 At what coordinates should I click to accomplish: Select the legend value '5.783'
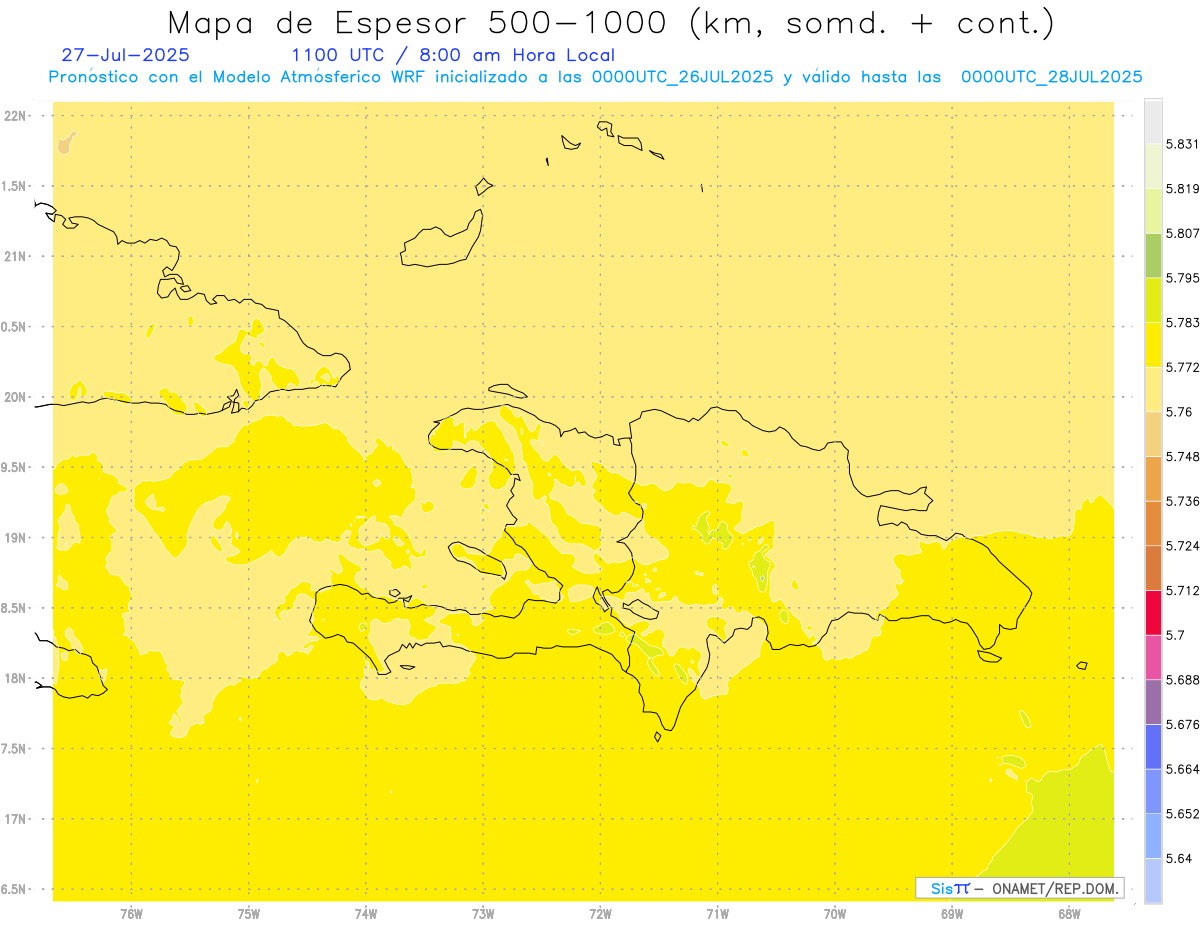[1182, 323]
